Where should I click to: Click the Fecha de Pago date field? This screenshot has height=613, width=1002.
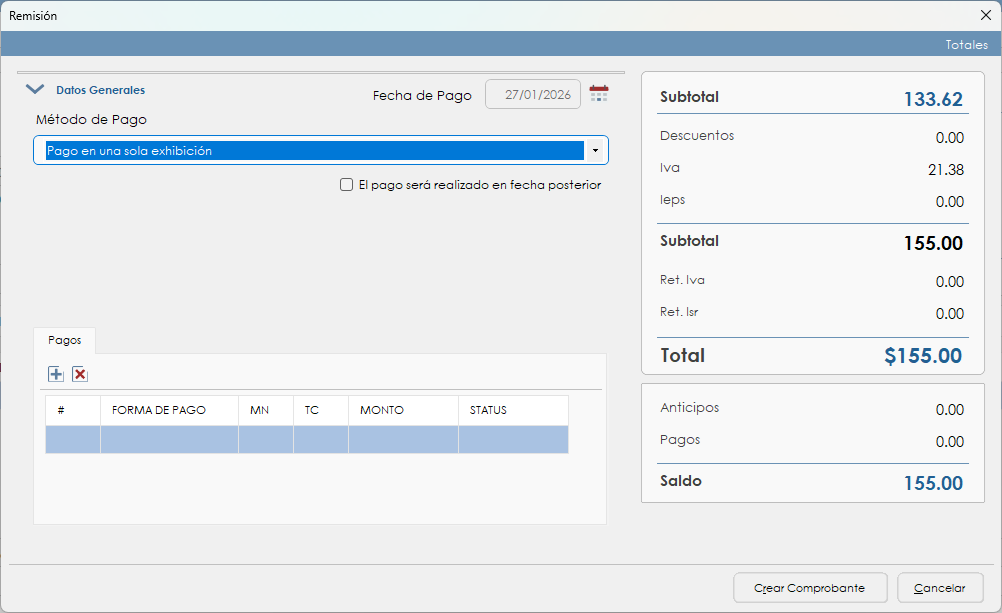coord(533,95)
